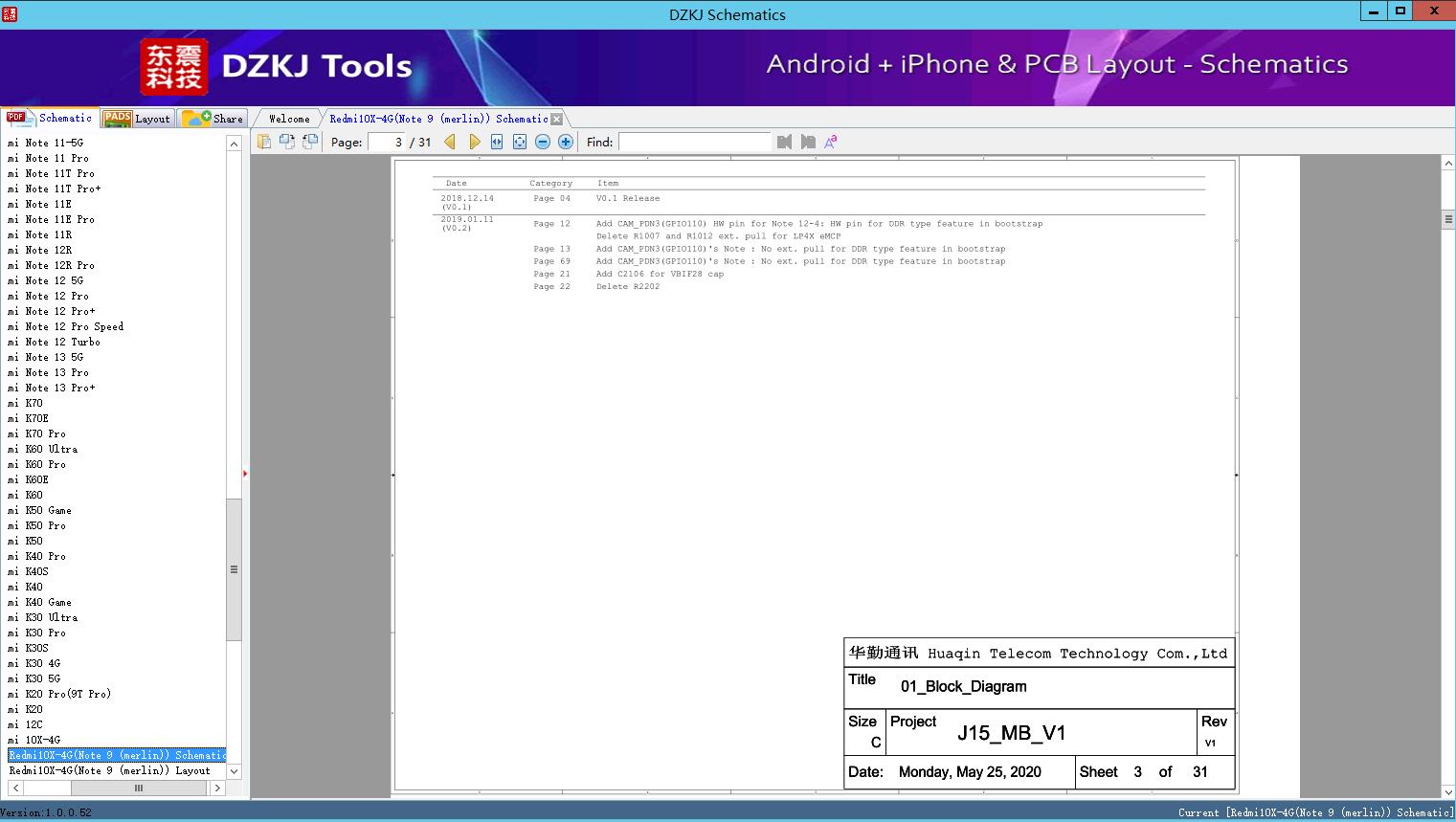Screen dimensions: 1456x822
Task: Select 'mi Note 12 Pro' entry
Action: pos(48,296)
